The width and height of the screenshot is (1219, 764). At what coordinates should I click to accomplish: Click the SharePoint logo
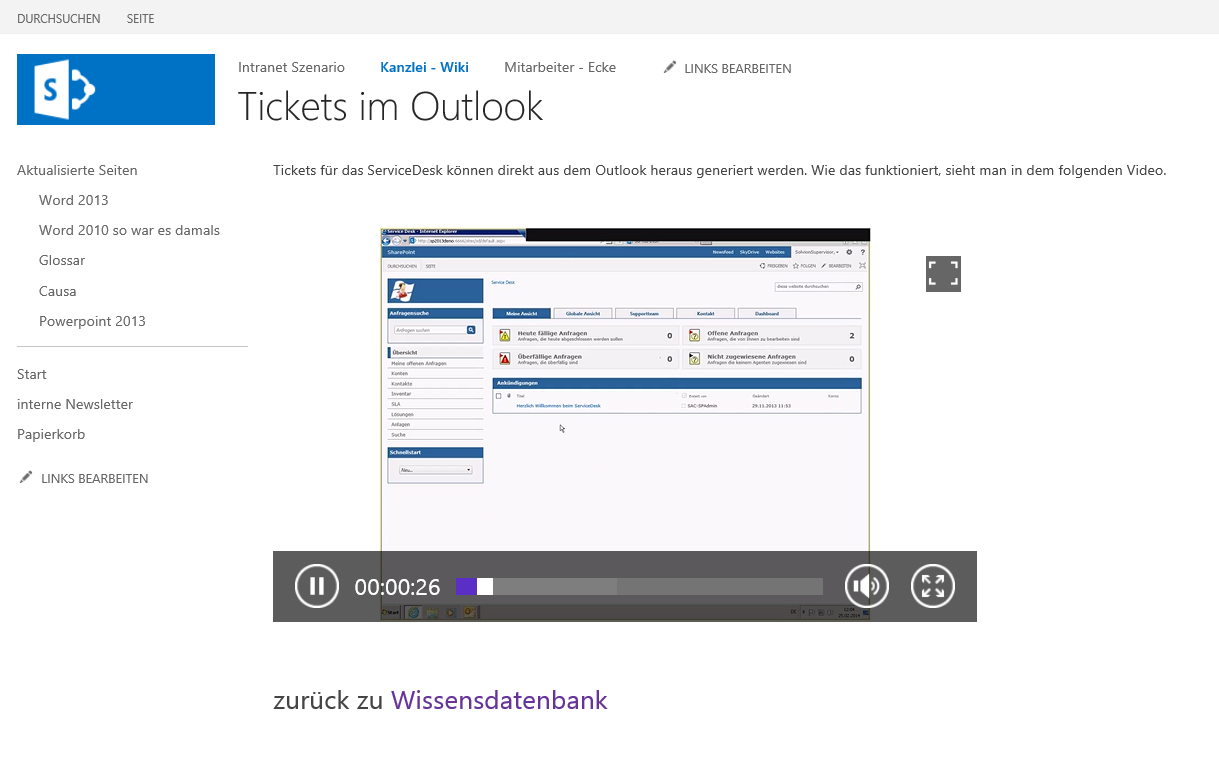coord(116,89)
